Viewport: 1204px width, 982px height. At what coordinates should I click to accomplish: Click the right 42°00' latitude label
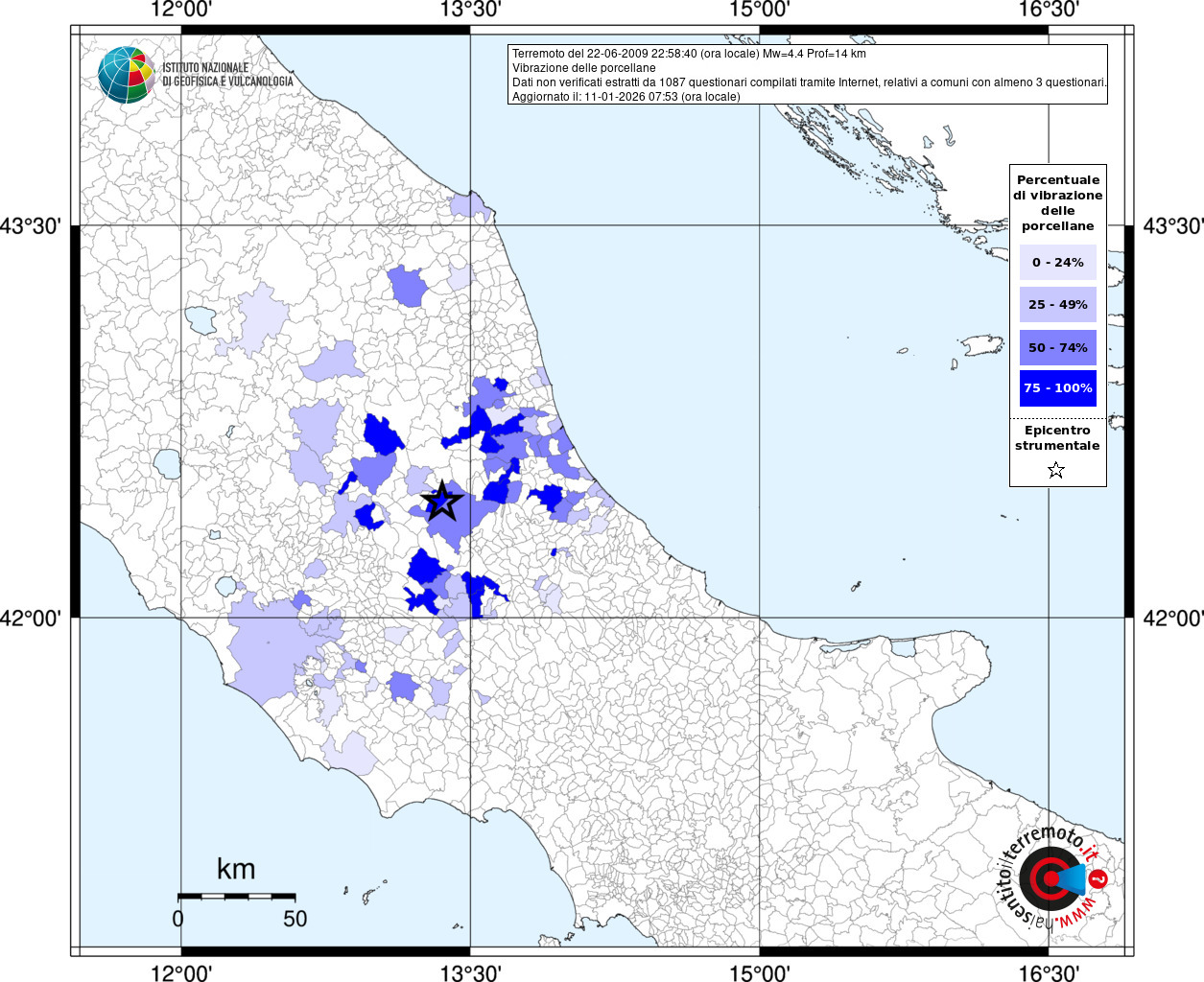(1173, 618)
